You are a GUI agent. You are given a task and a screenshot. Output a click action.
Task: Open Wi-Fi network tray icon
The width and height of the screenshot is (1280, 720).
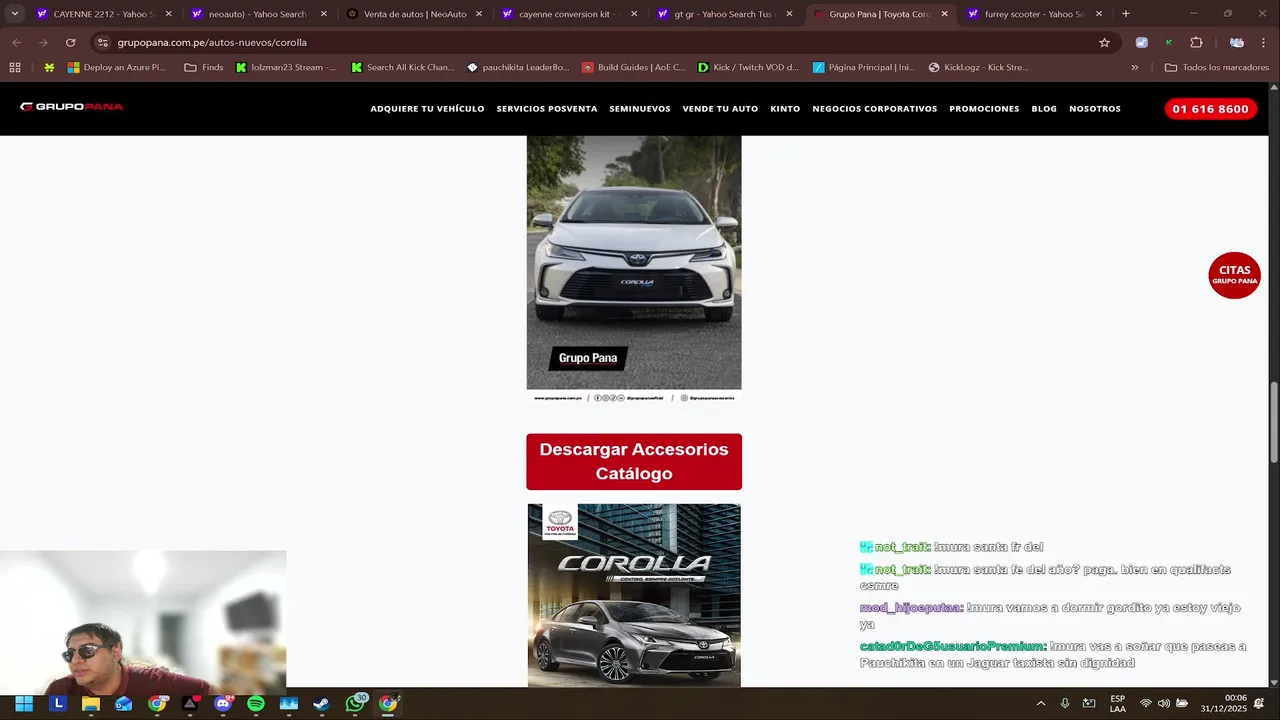click(1146, 703)
